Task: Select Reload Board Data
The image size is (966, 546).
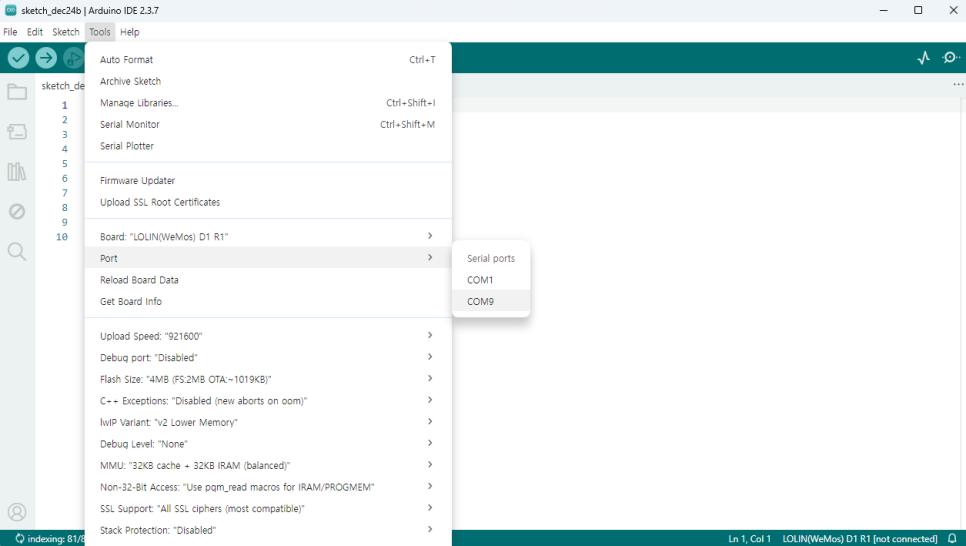Action: tap(268, 280)
